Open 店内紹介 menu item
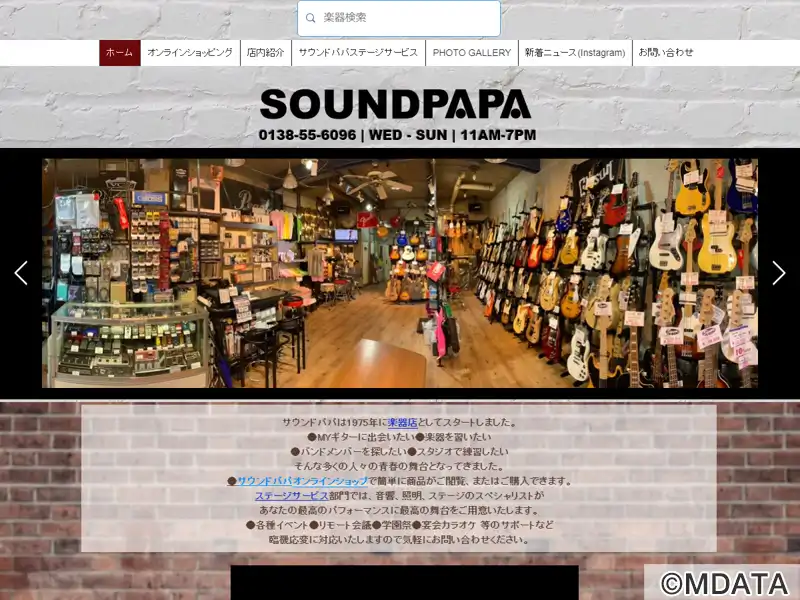Viewport: 800px width, 600px height. click(x=265, y=53)
